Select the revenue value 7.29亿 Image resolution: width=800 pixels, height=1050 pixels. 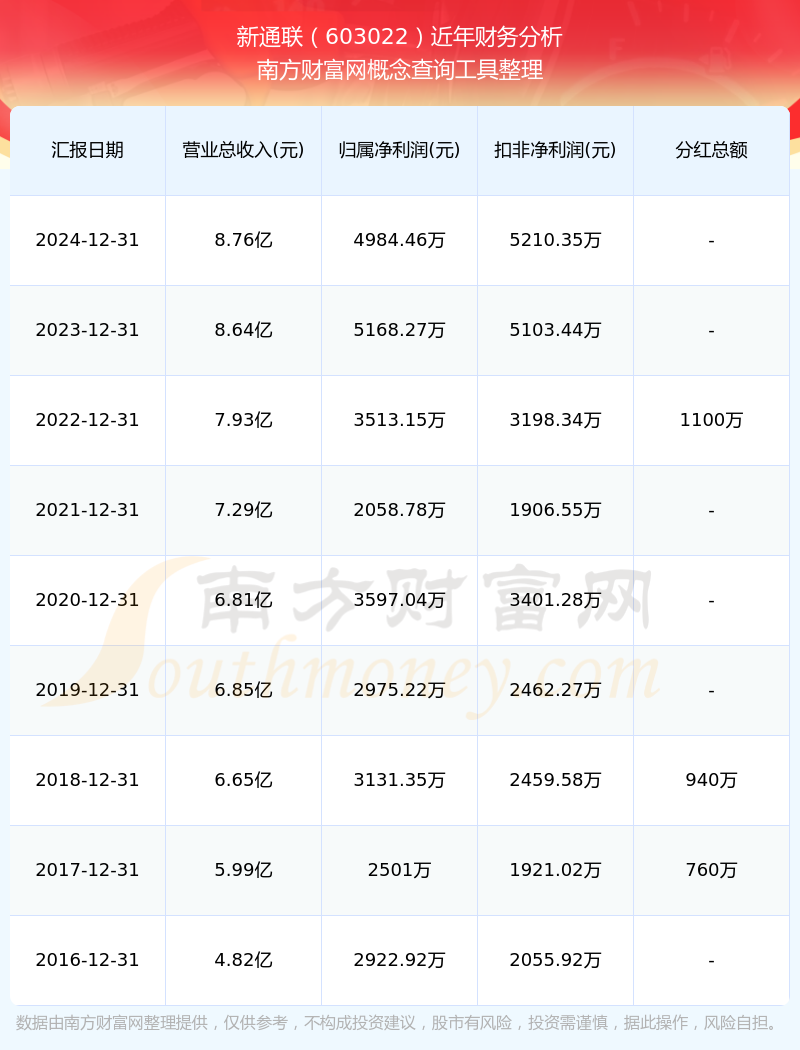[243, 510]
